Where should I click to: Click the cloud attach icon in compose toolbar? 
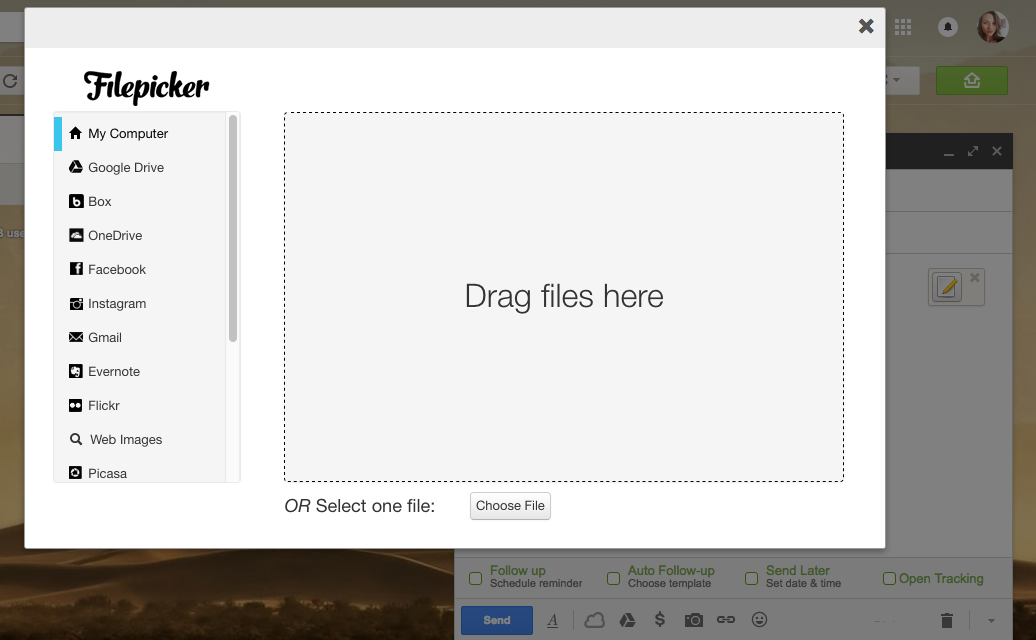595,620
